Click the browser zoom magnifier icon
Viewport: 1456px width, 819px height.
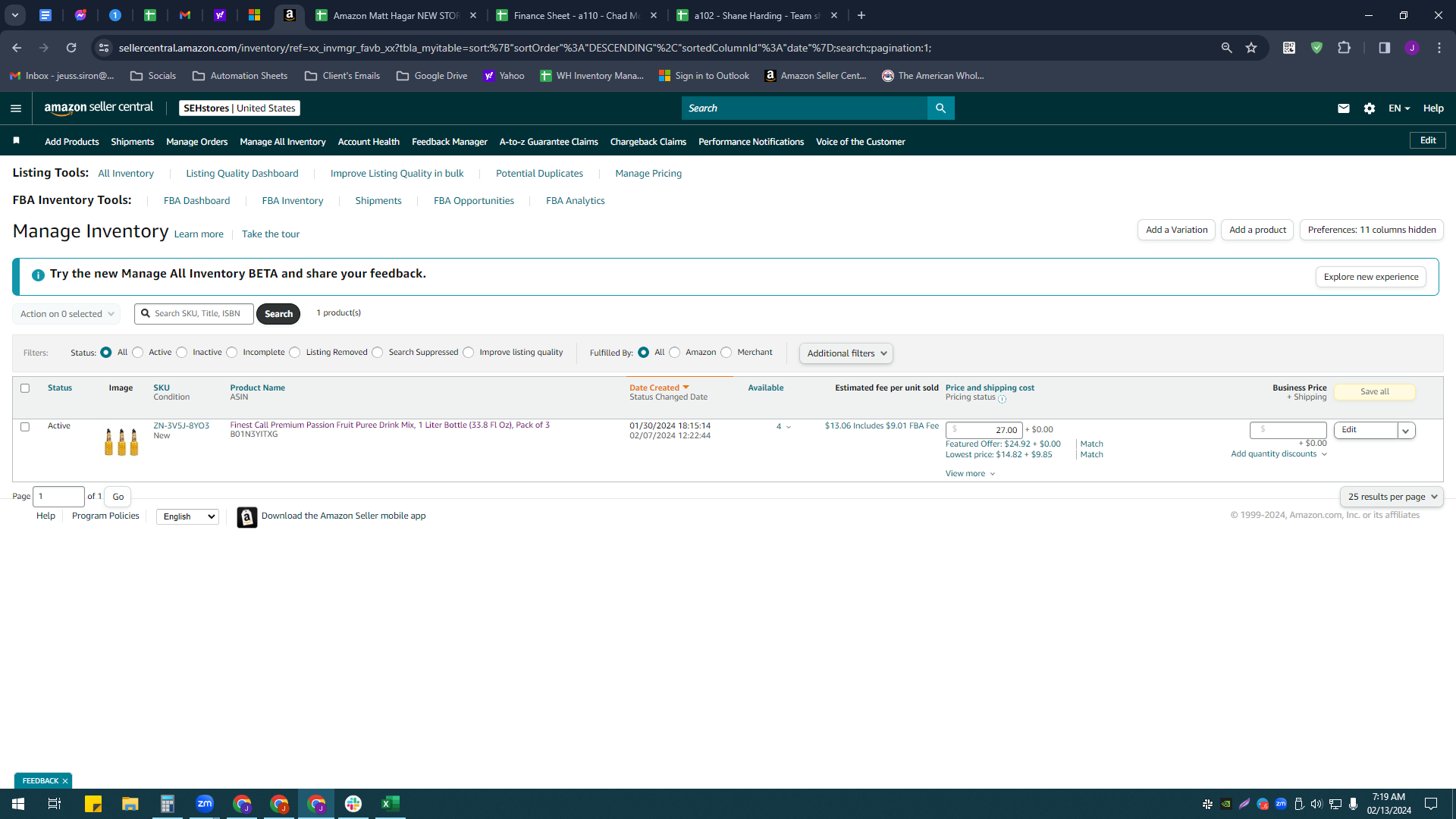click(x=1226, y=48)
